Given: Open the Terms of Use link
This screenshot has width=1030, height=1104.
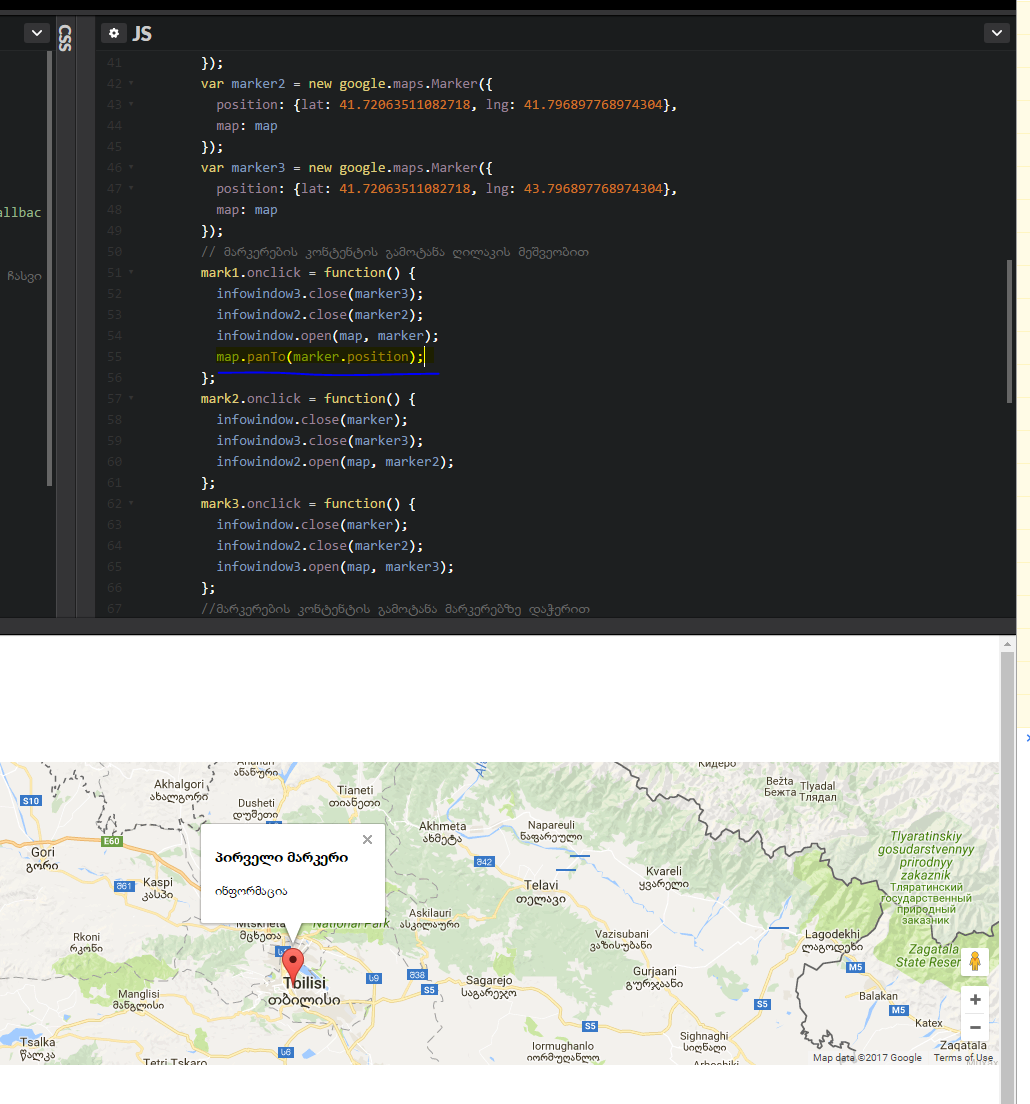Looking at the screenshot, I should click(963, 1058).
